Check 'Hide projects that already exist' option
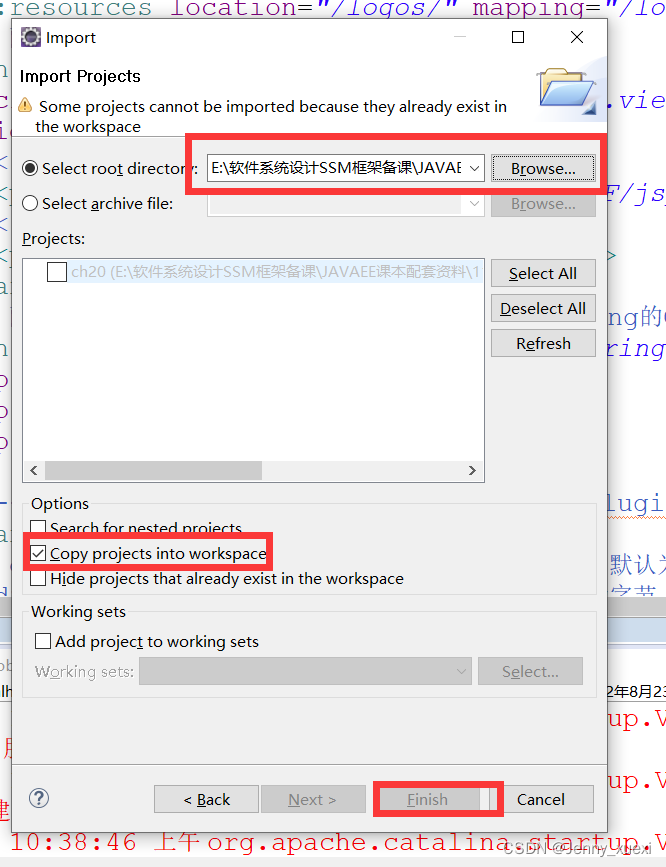Viewport: 666px width, 867px height. (x=38, y=578)
